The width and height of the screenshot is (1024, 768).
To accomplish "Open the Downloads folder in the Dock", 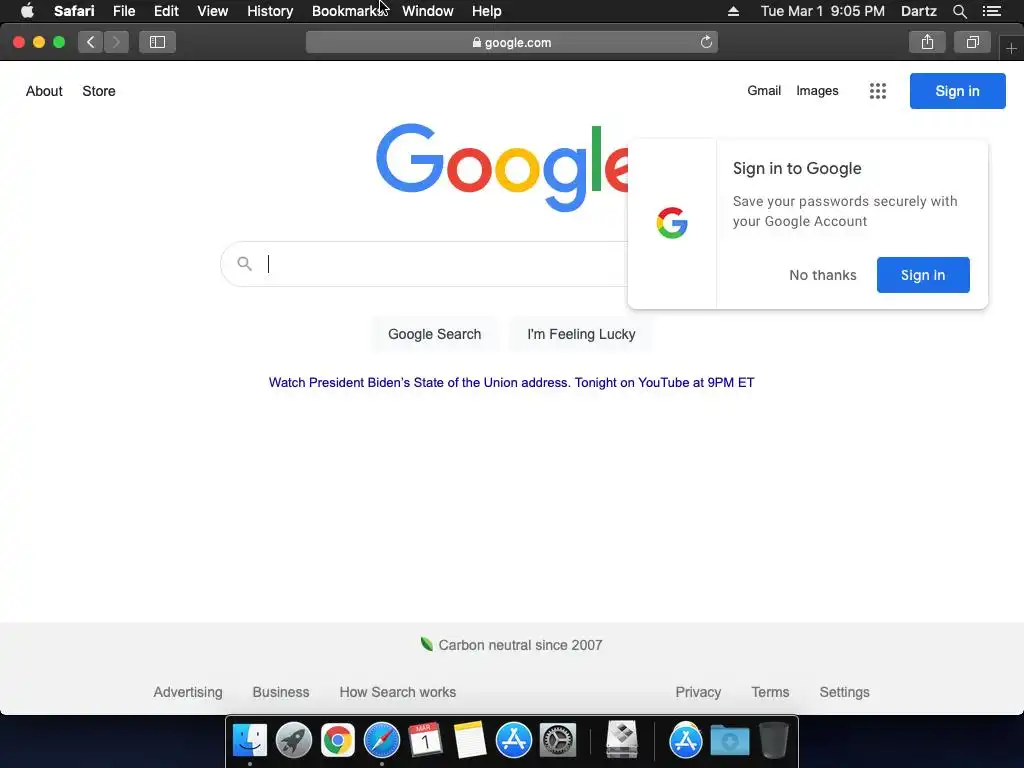I will click(729, 741).
